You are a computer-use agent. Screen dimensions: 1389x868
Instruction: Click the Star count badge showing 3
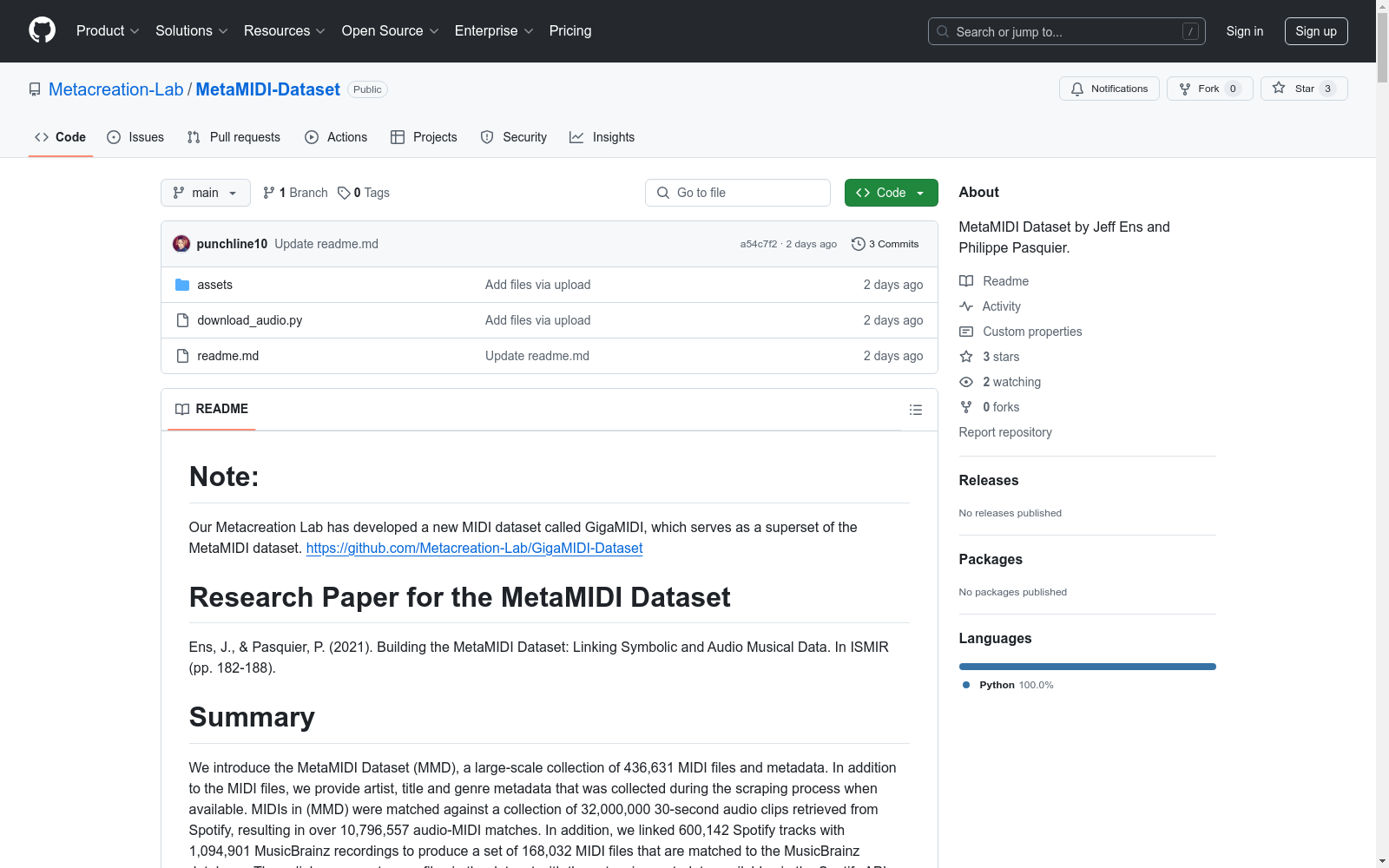1327,89
